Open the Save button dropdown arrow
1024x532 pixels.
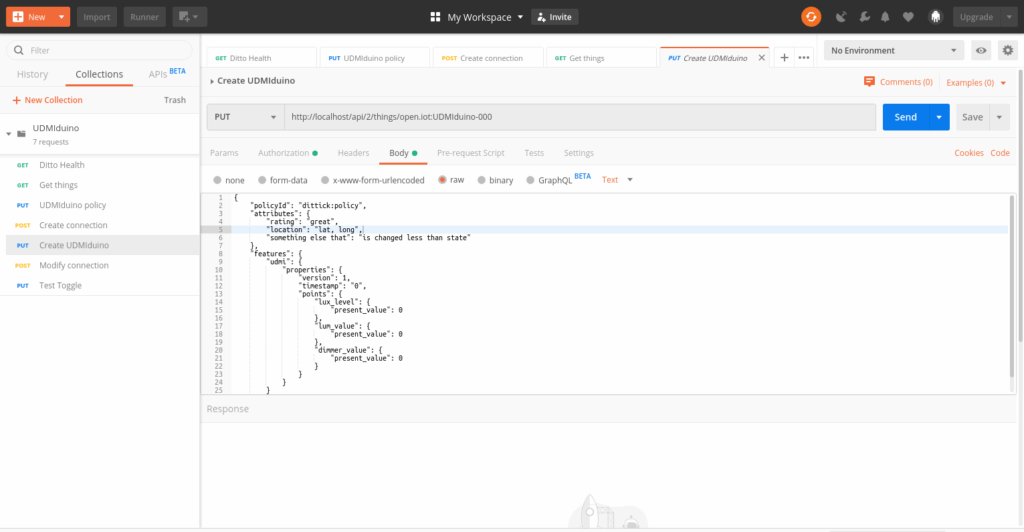[999, 117]
